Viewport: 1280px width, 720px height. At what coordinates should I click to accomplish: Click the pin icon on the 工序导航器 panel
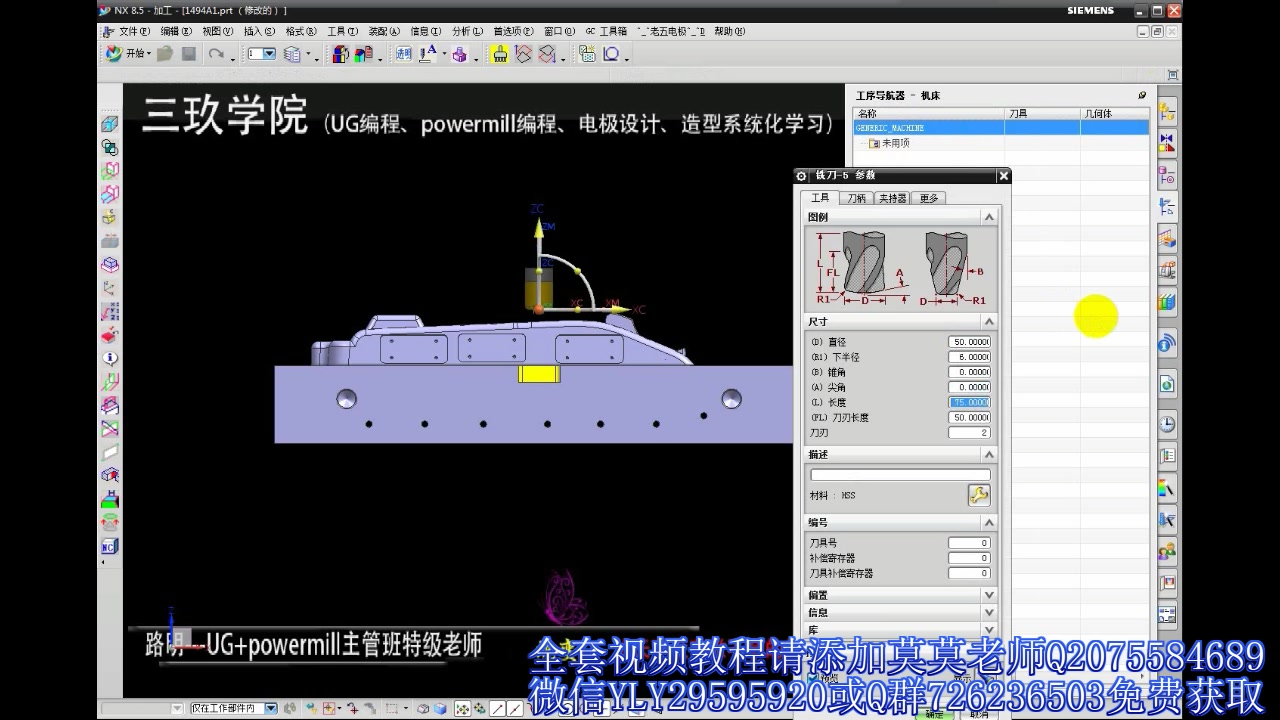click(1141, 94)
